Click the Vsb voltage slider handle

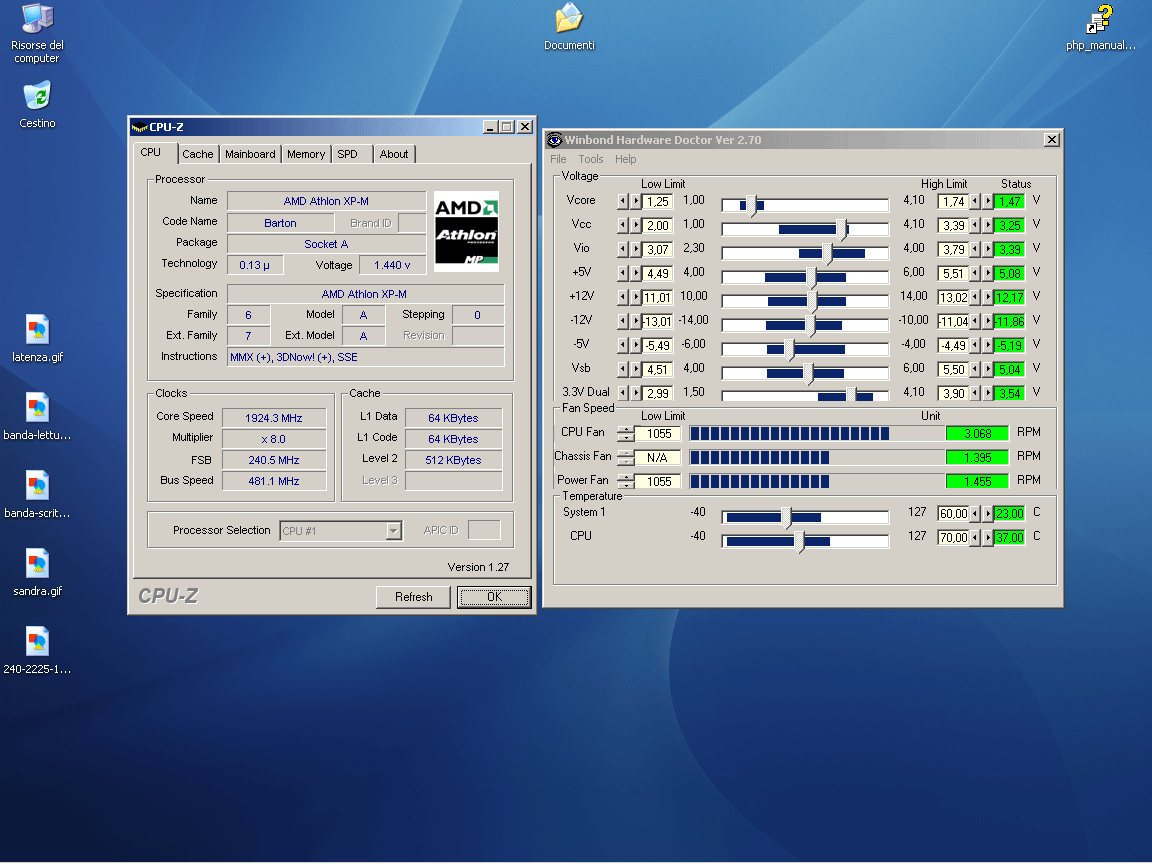click(807, 373)
